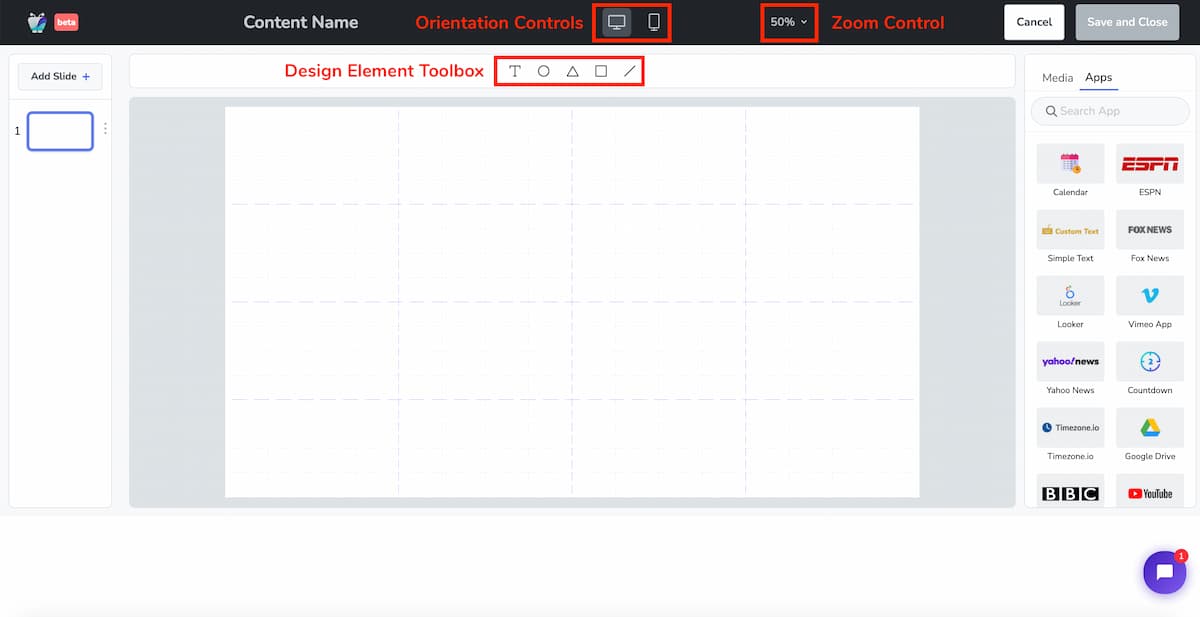The image size is (1200, 617).
Task: Select the Line drawing tool
Action: [x=629, y=71]
